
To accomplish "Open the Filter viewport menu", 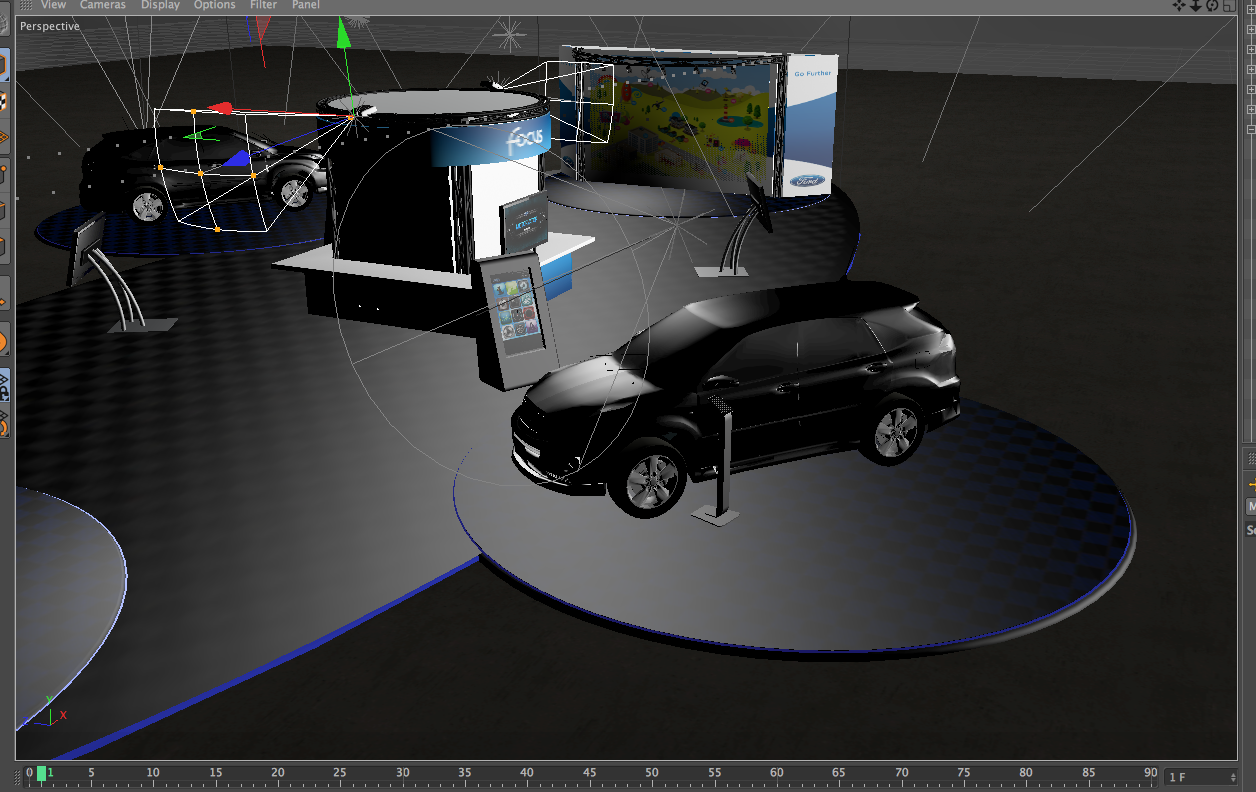I will (x=263, y=5).
